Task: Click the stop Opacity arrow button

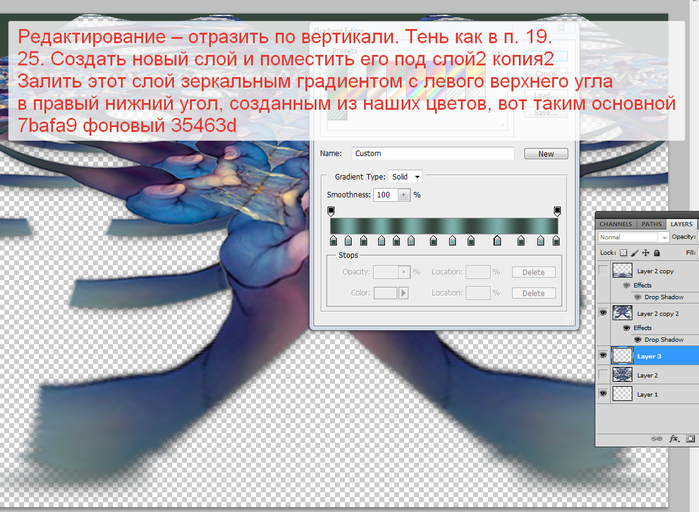Action: coord(404,272)
